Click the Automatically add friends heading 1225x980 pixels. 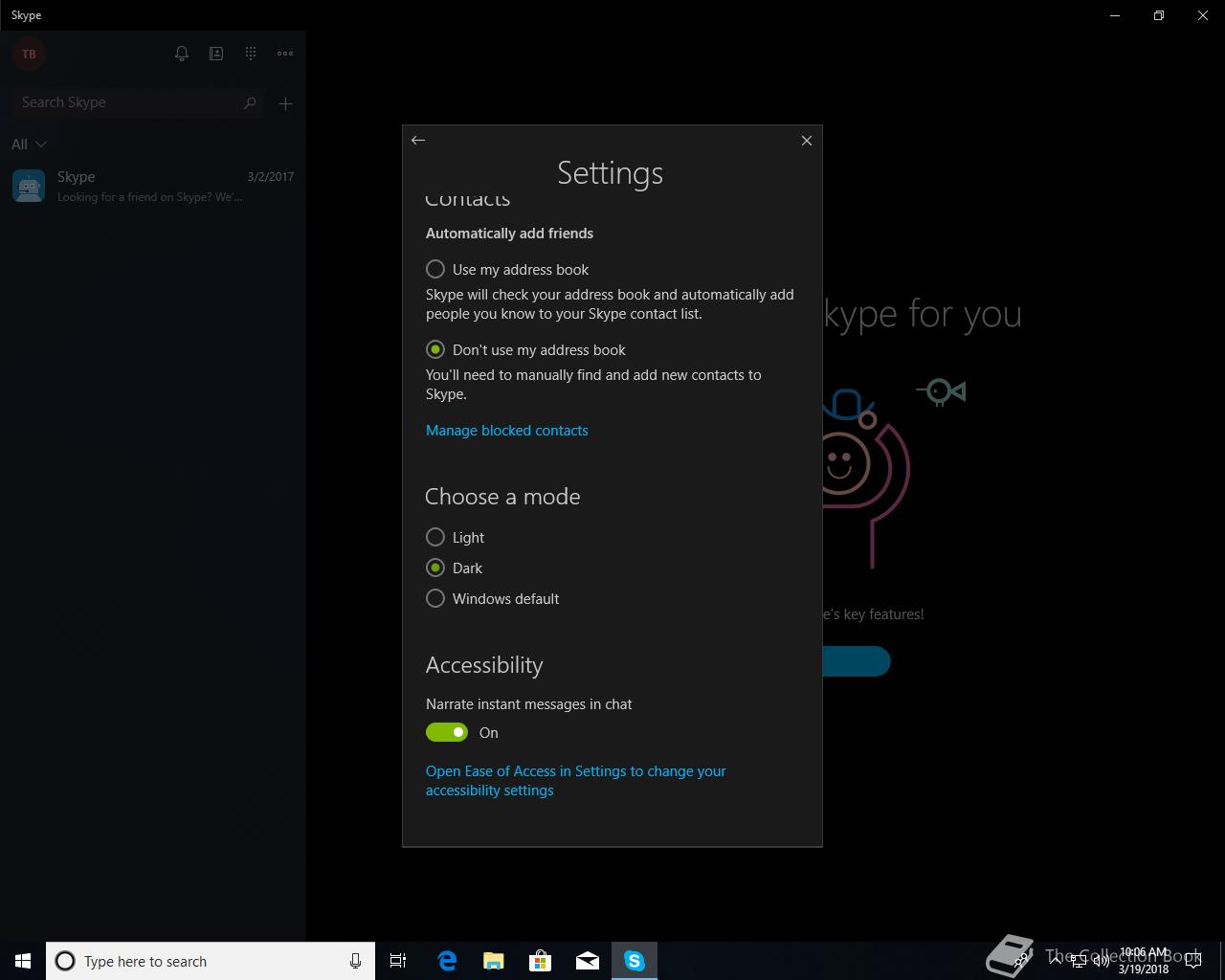[509, 234]
